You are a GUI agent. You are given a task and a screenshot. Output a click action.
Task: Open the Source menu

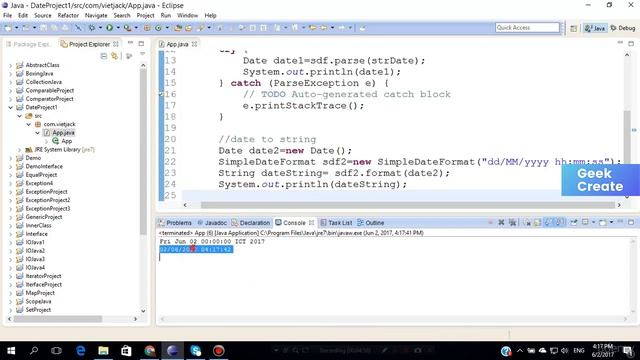coord(43,16)
